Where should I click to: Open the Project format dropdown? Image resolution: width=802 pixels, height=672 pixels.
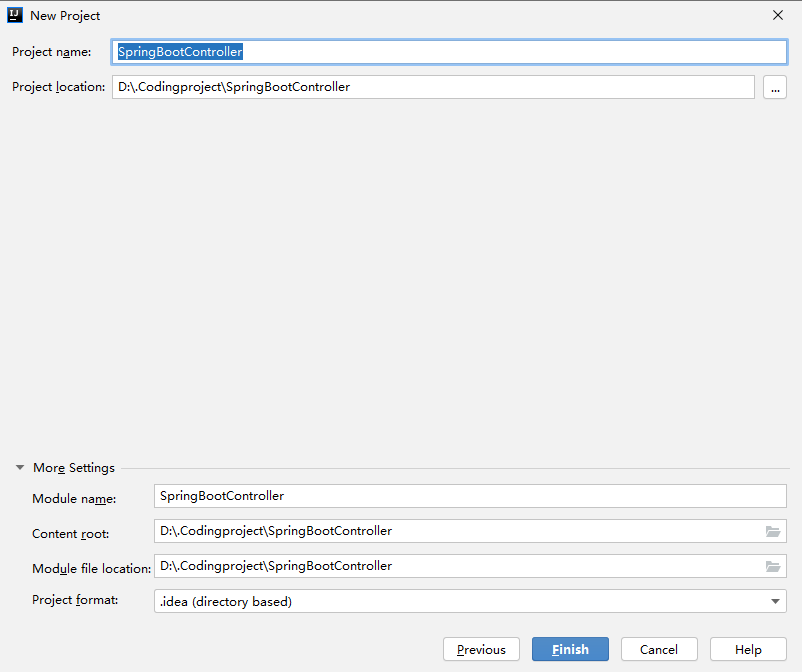point(470,601)
